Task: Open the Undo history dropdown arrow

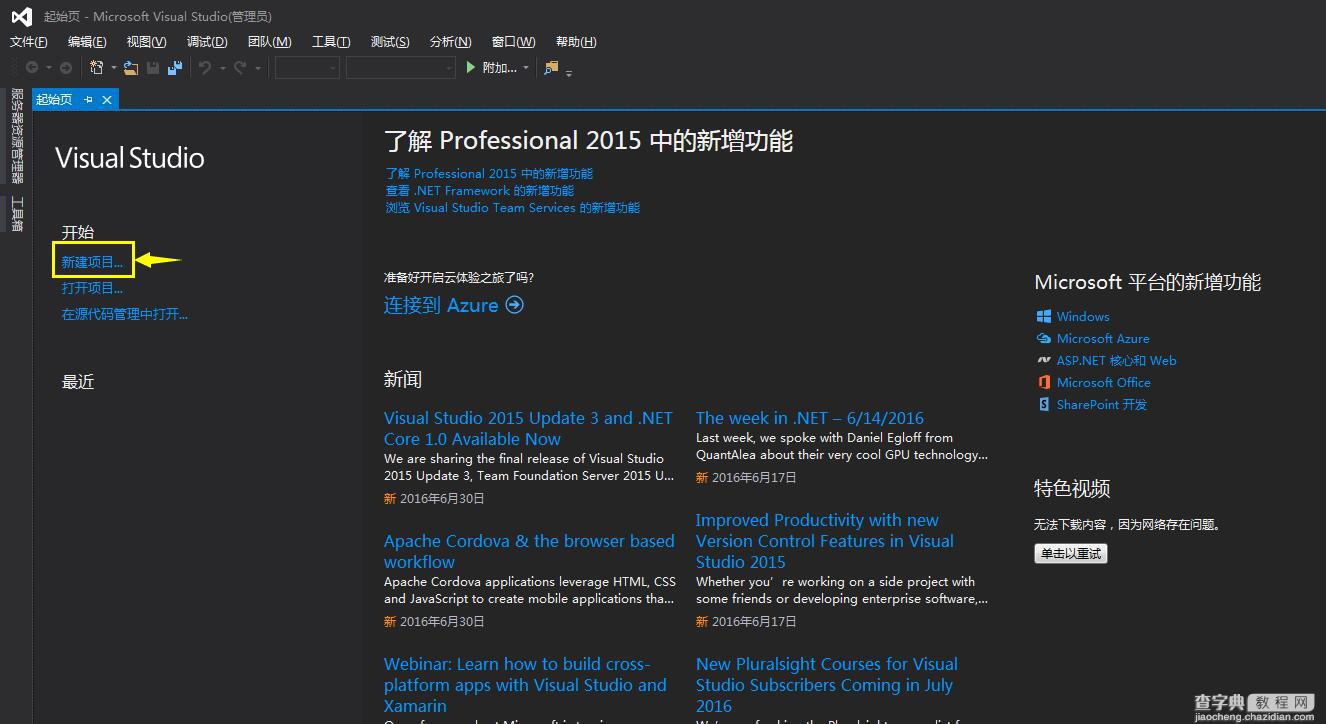Action: click(x=222, y=68)
